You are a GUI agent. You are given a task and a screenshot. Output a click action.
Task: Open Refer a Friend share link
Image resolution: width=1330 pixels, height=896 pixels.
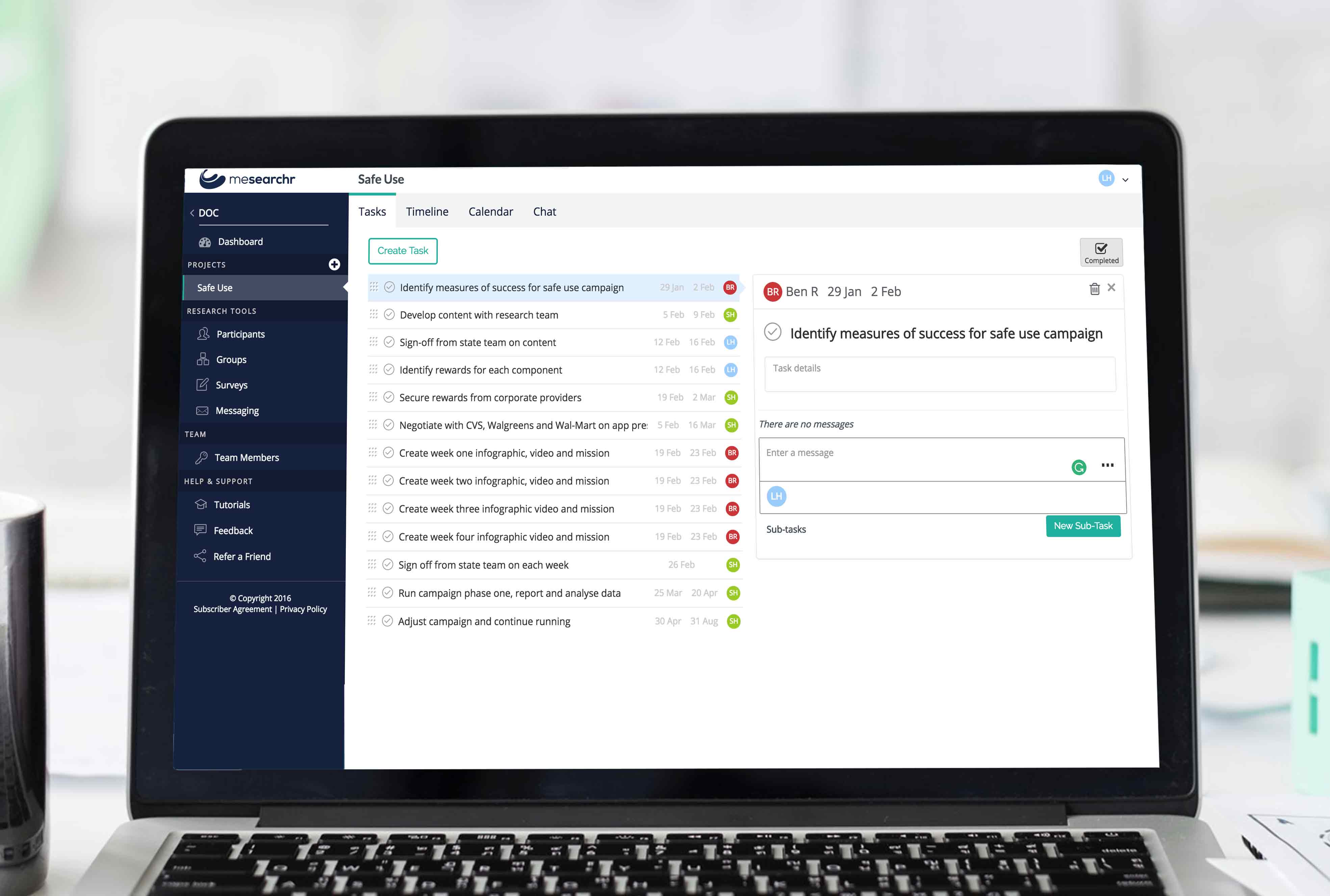click(241, 557)
